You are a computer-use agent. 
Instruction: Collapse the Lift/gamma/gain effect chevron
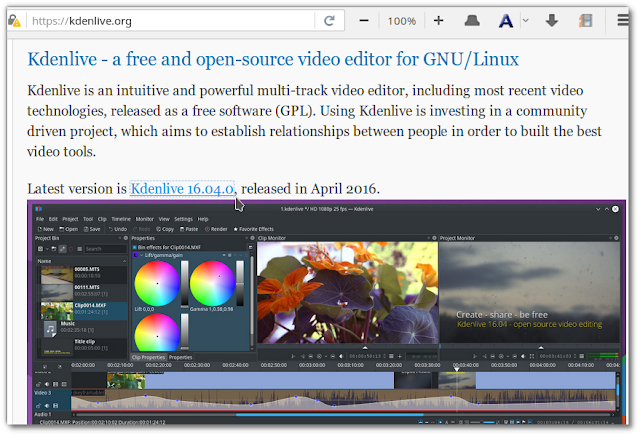pos(142,255)
